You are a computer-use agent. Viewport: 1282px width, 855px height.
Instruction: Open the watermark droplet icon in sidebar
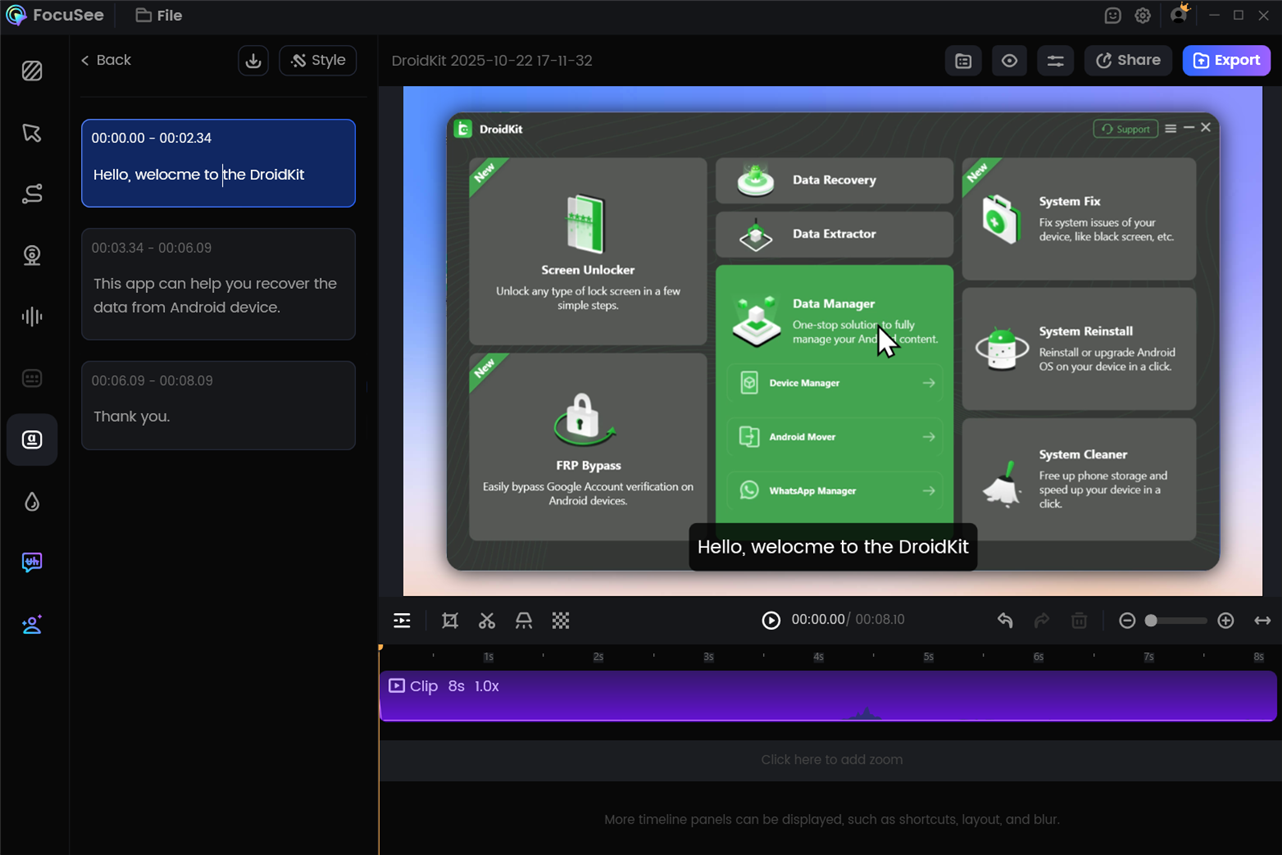click(x=32, y=501)
